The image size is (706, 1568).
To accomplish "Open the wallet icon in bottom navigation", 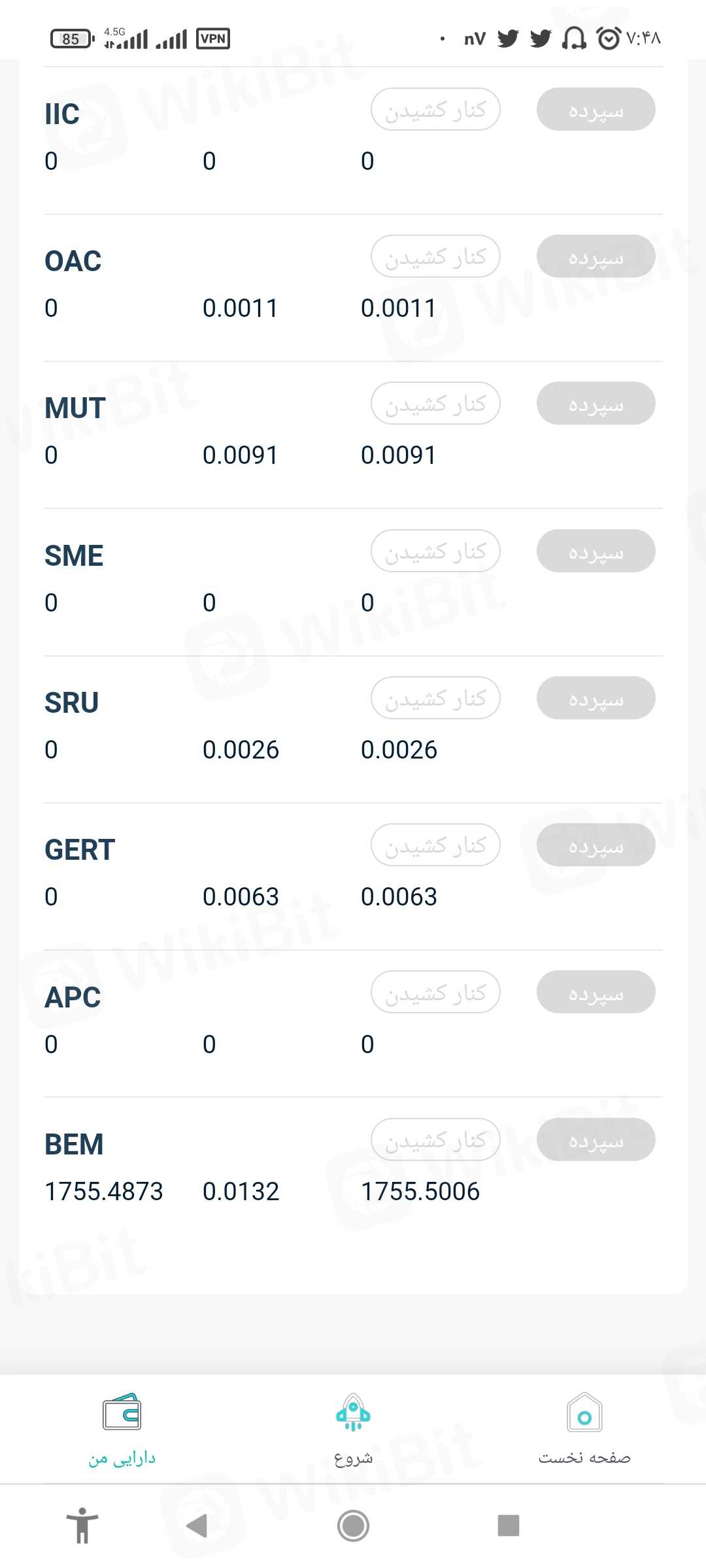I will (x=122, y=1413).
